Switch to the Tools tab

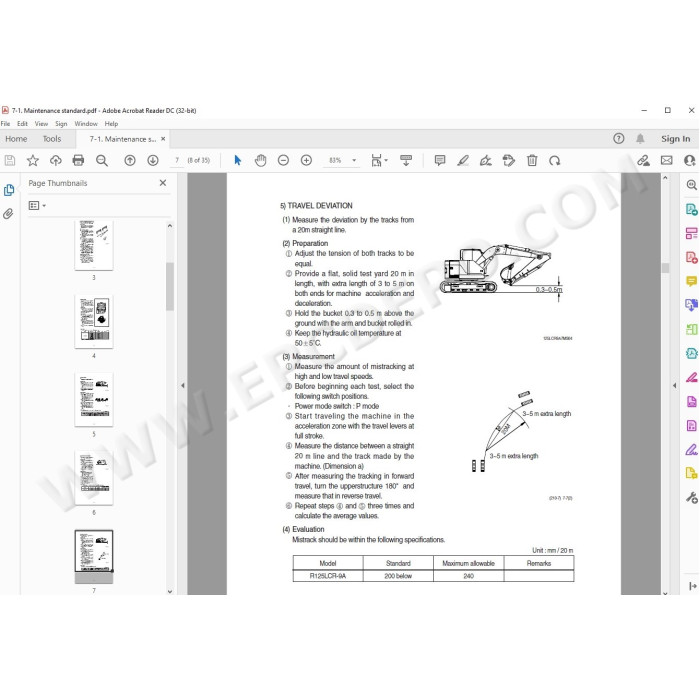click(52, 139)
